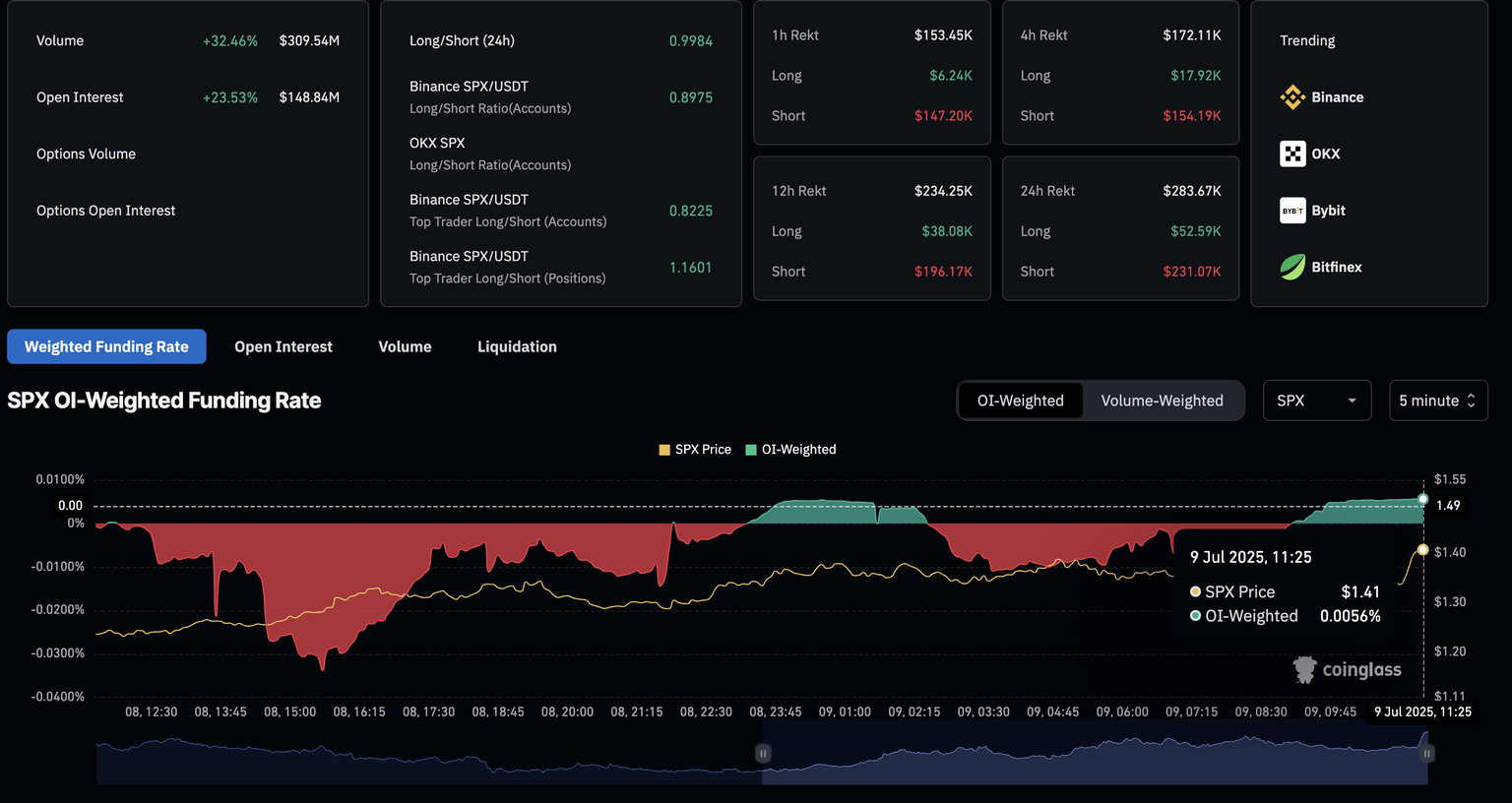Click the price marker at chart end
Screen dimensions: 1512x803
pos(1422,549)
